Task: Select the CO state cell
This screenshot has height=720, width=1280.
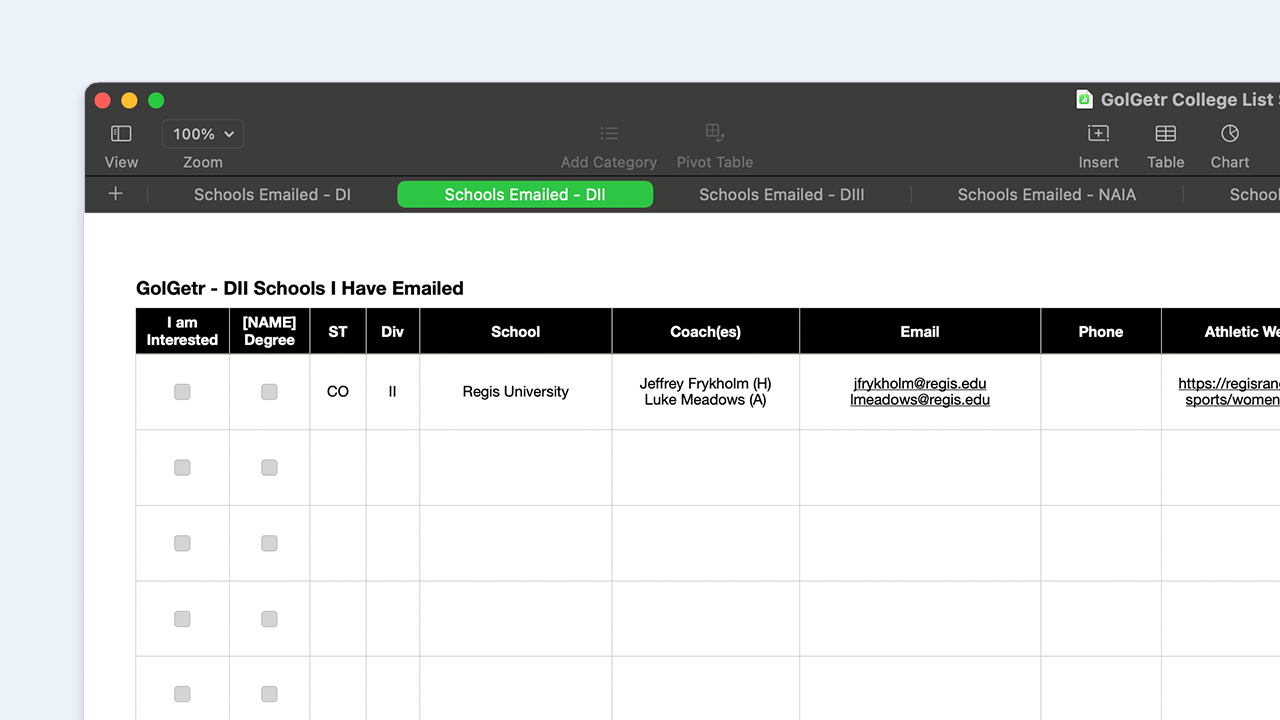Action: [338, 392]
